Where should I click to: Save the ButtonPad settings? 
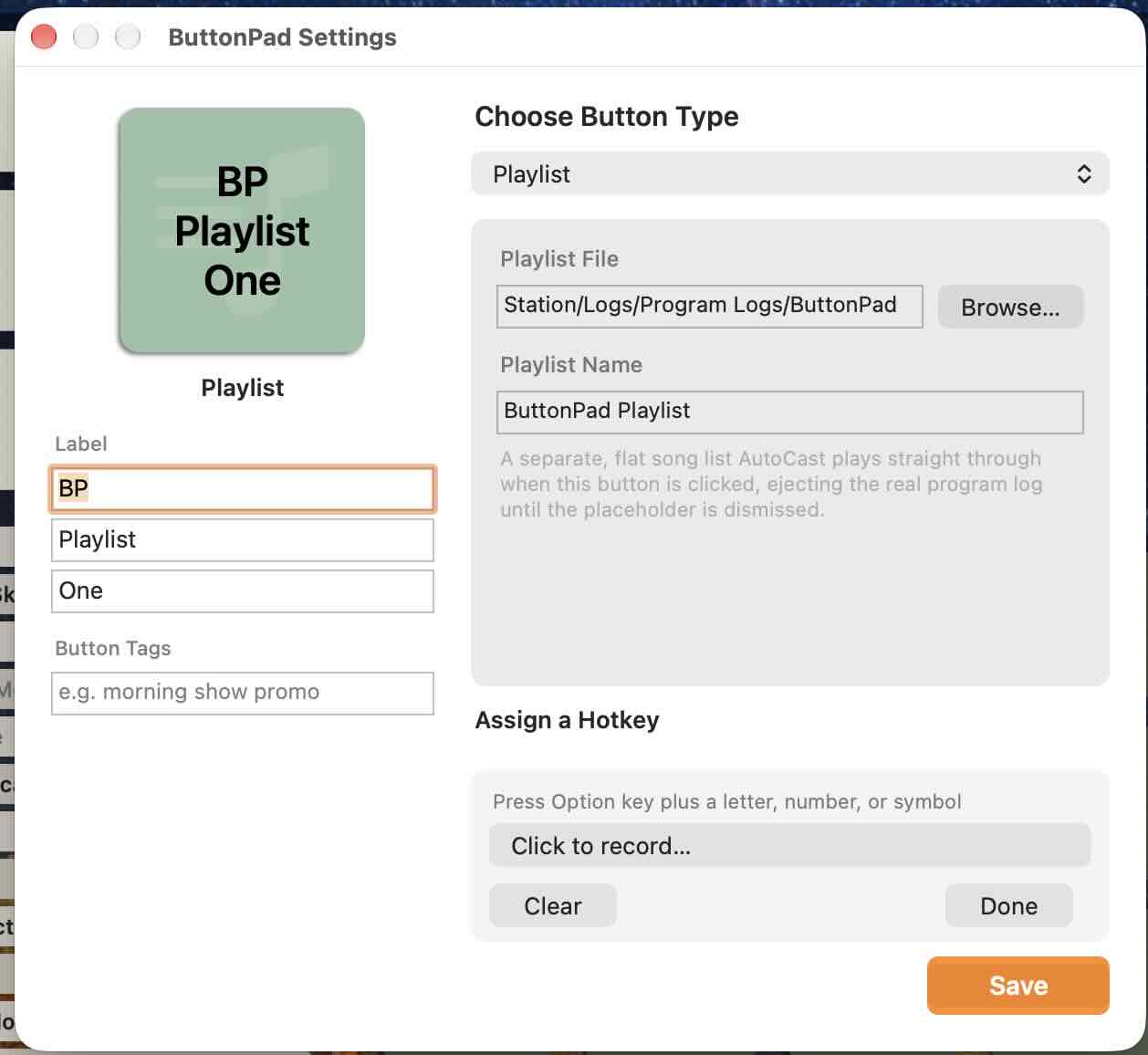coord(1018,986)
